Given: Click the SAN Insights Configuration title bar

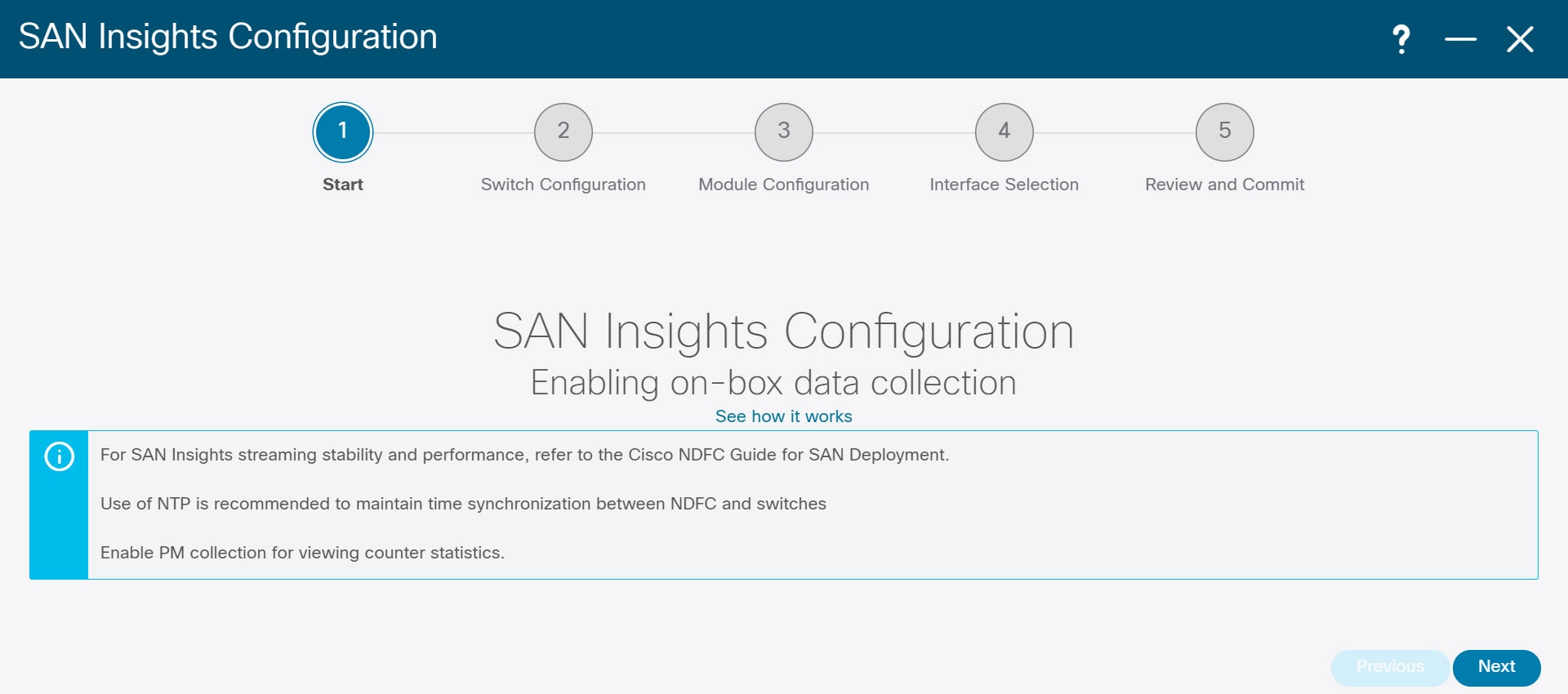Looking at the screenshot, I should [x=227, y=37].
